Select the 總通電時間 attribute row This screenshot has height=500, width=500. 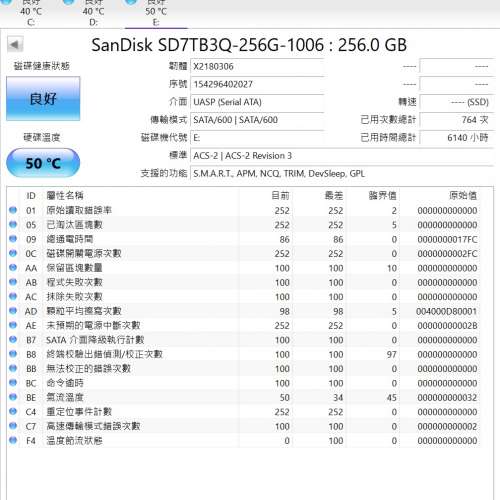[243, 239]
